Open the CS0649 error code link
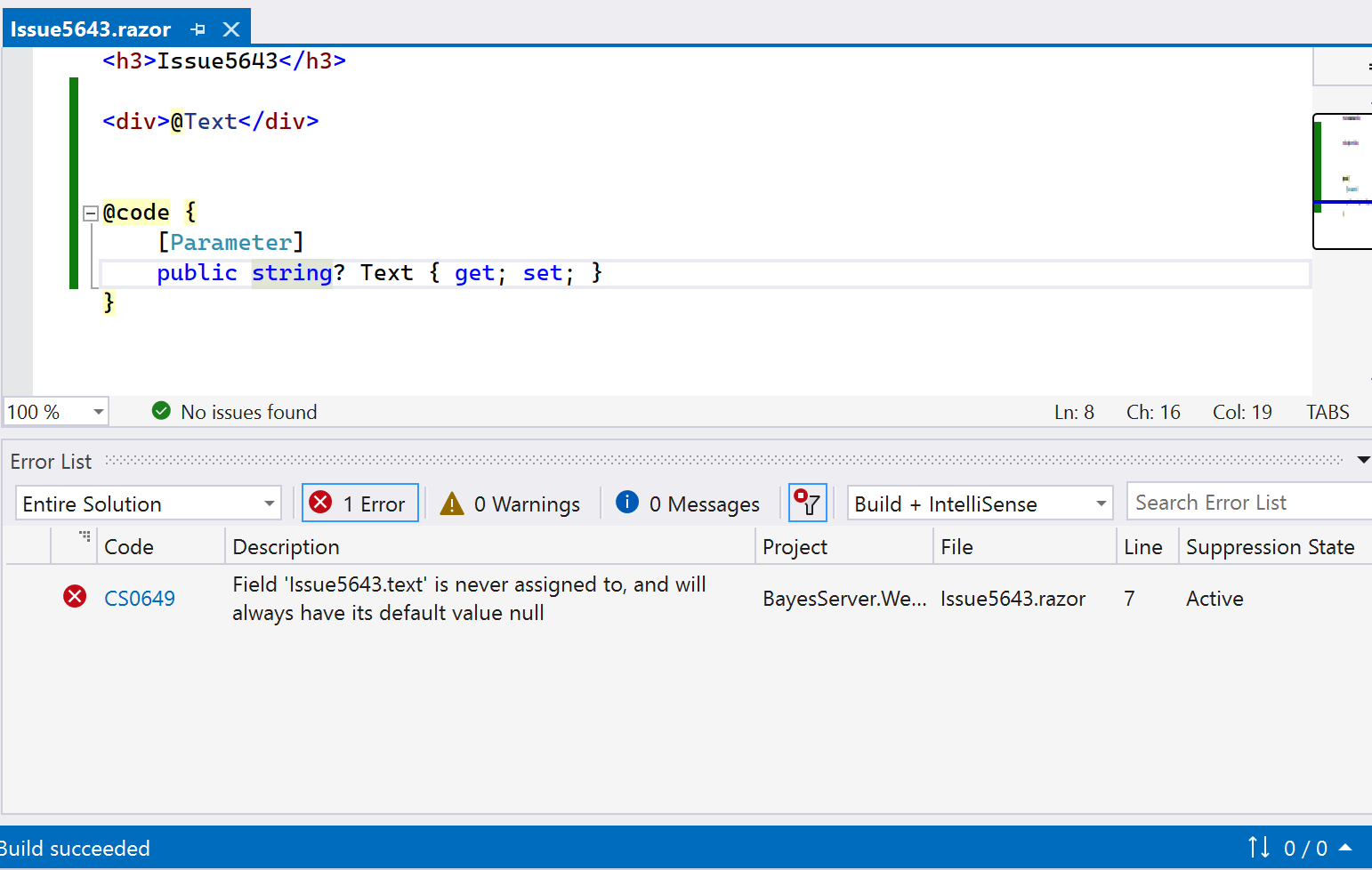Screen dimensions: 1372x870 point(140,599)
